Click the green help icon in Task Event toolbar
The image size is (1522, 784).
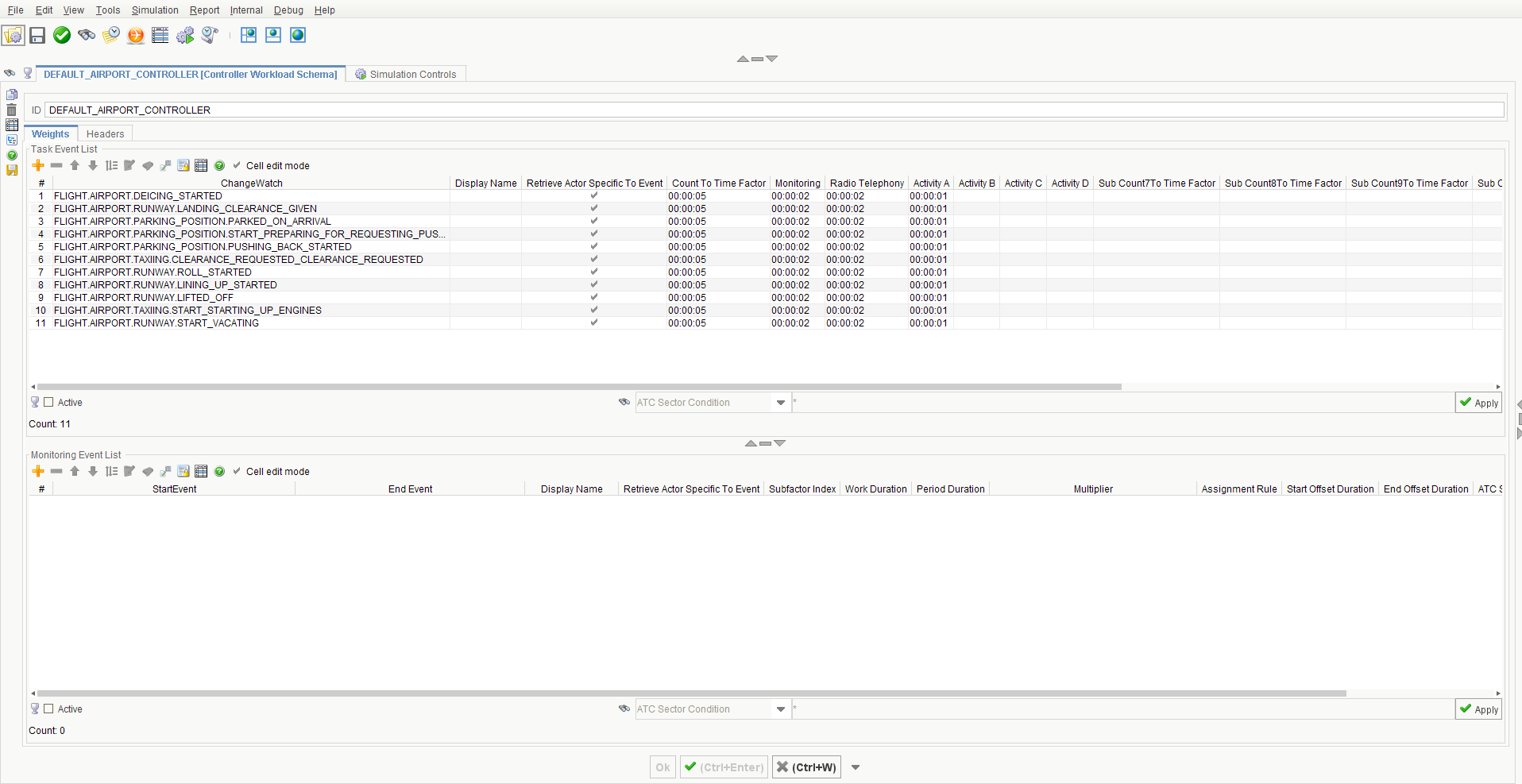(x=219, y=165)
